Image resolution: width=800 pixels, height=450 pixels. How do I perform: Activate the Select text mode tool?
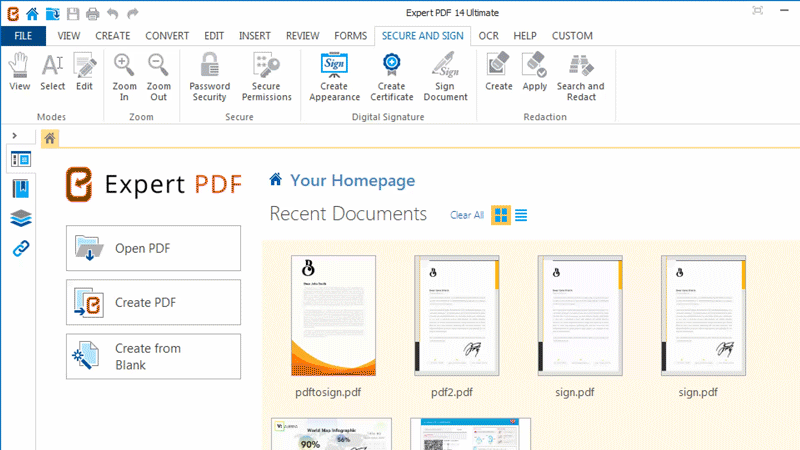pyautogui.click(x=53, y=71)
